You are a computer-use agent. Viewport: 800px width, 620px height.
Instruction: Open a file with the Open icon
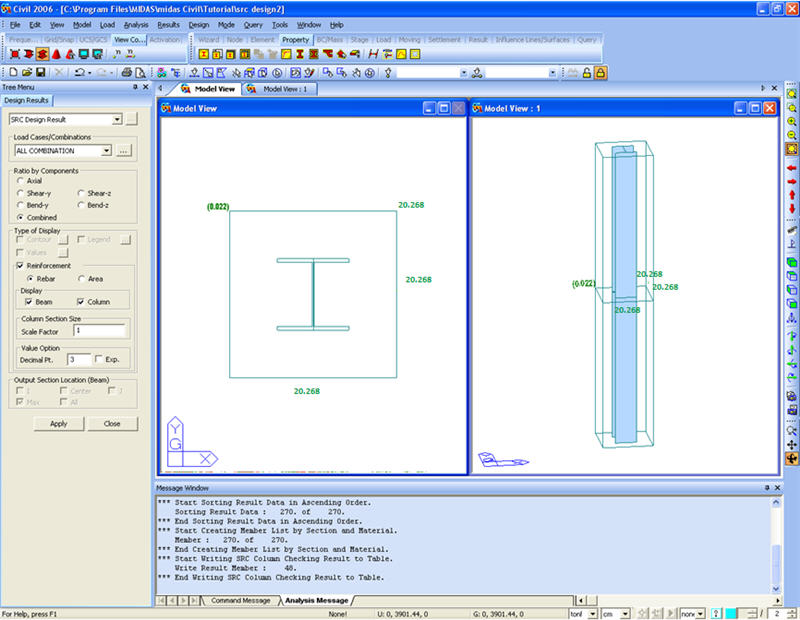click(x=25, y=71)
